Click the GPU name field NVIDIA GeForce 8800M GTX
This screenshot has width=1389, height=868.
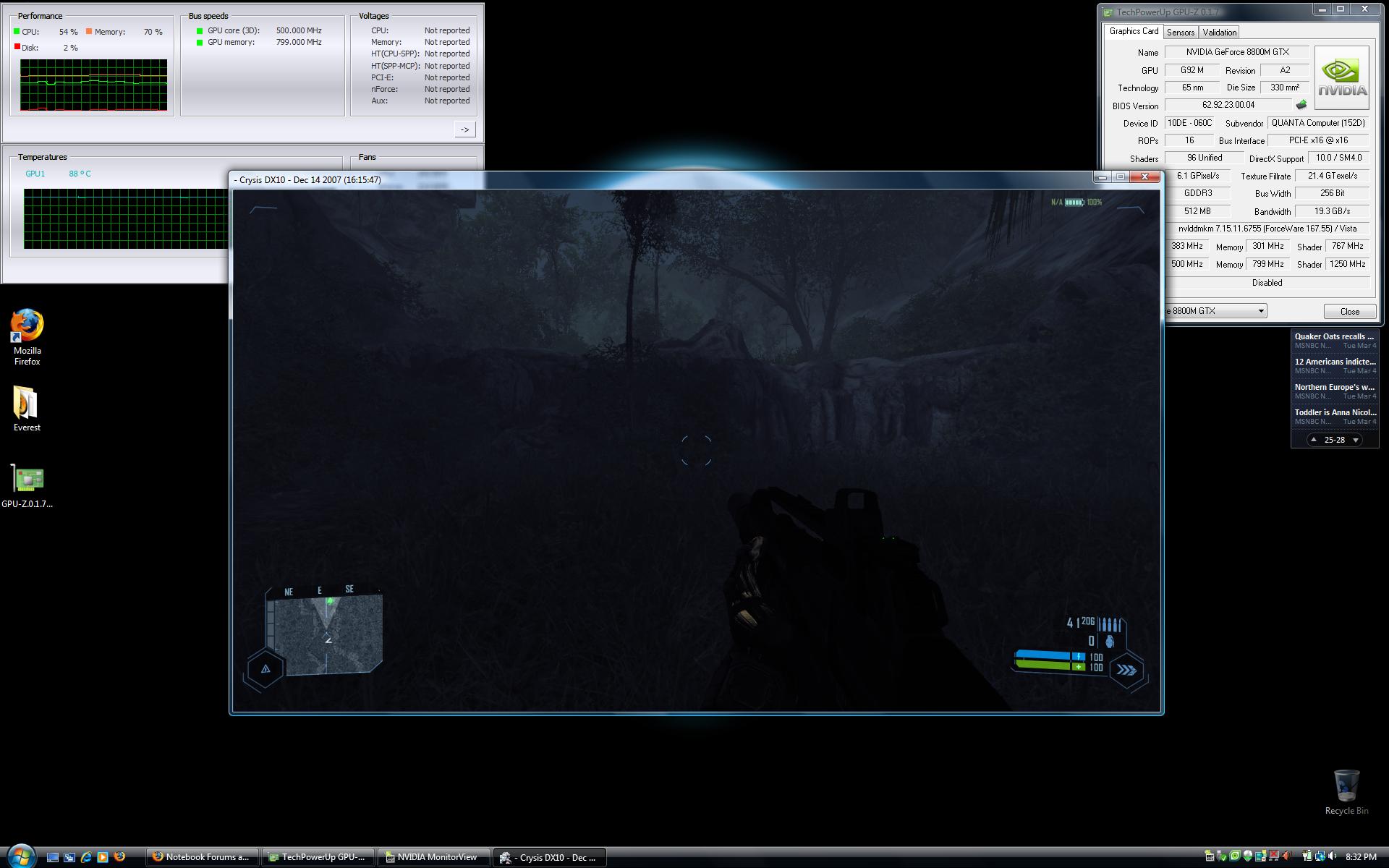tap(1237, 52)
